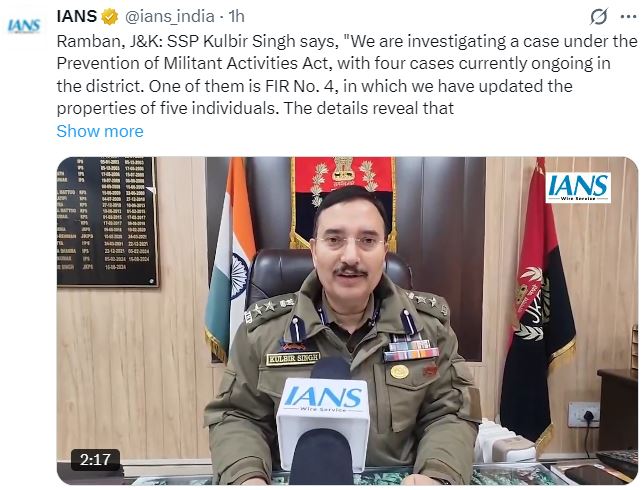Click the tweet text body
The width and height of the screenshot is (644, 490).
(346, 75)
